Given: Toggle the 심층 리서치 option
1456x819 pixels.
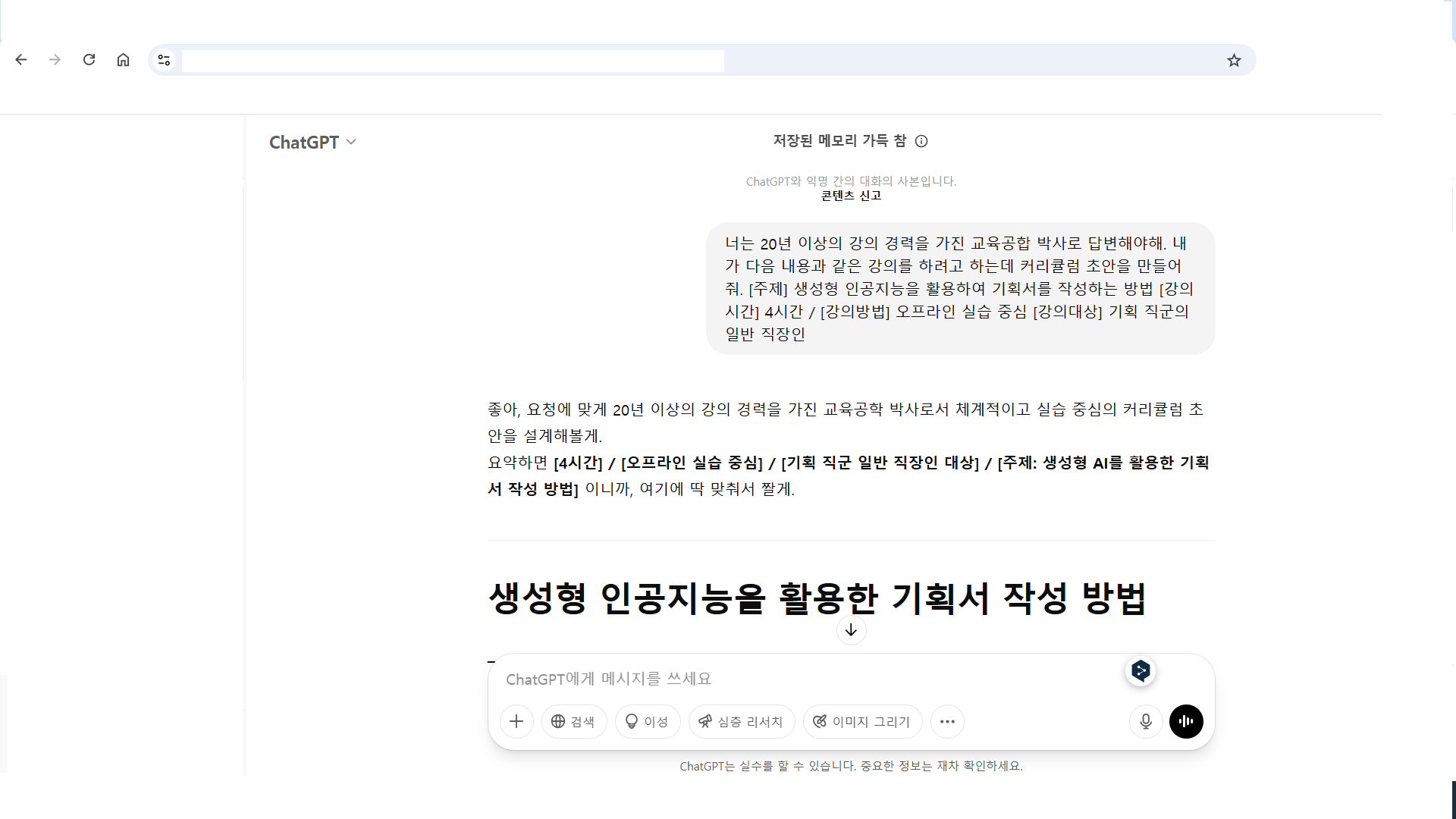Looking at the screenshot, I should point(741,721).
